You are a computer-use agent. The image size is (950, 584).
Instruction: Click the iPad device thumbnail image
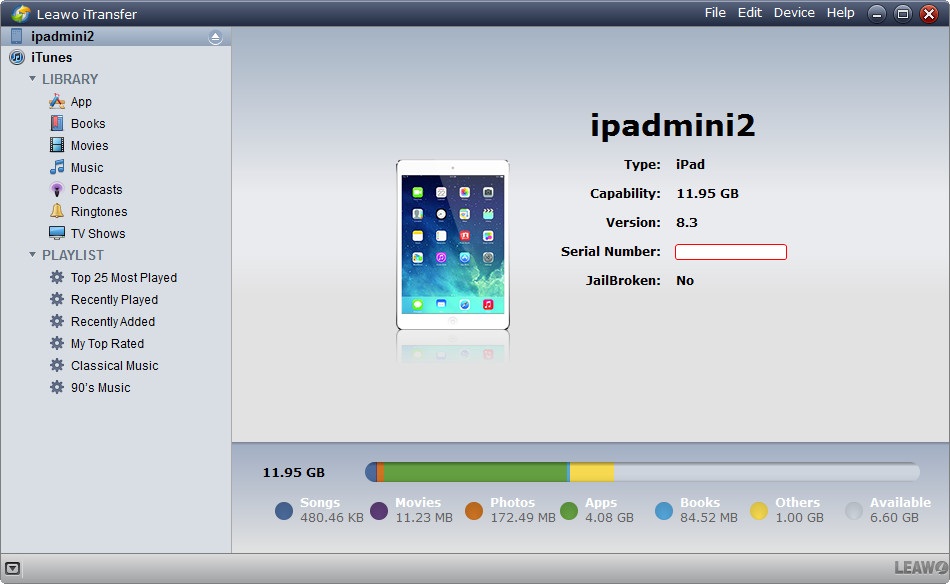pos(452,245)
